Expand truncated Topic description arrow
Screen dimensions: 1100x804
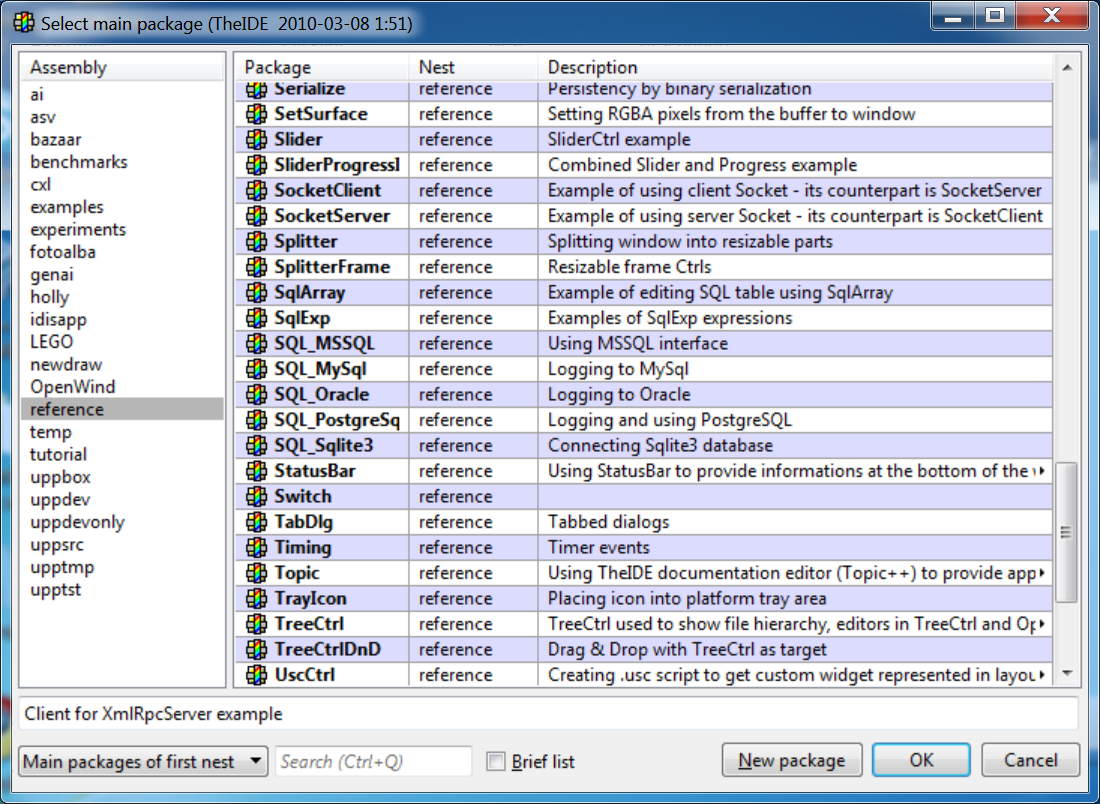click(x=1043, y=573)
